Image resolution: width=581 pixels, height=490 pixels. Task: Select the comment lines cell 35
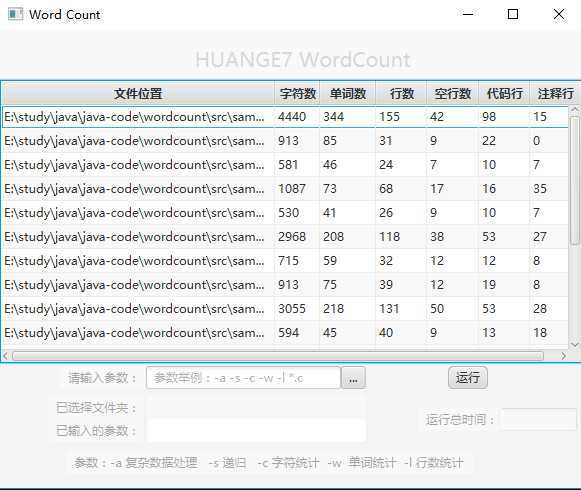coord(548,189)
